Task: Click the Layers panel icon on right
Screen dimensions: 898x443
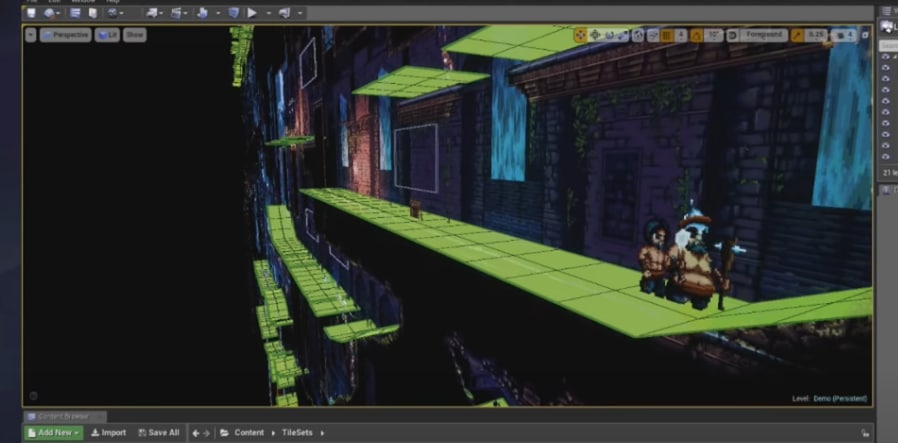Action: coord(887,26)
